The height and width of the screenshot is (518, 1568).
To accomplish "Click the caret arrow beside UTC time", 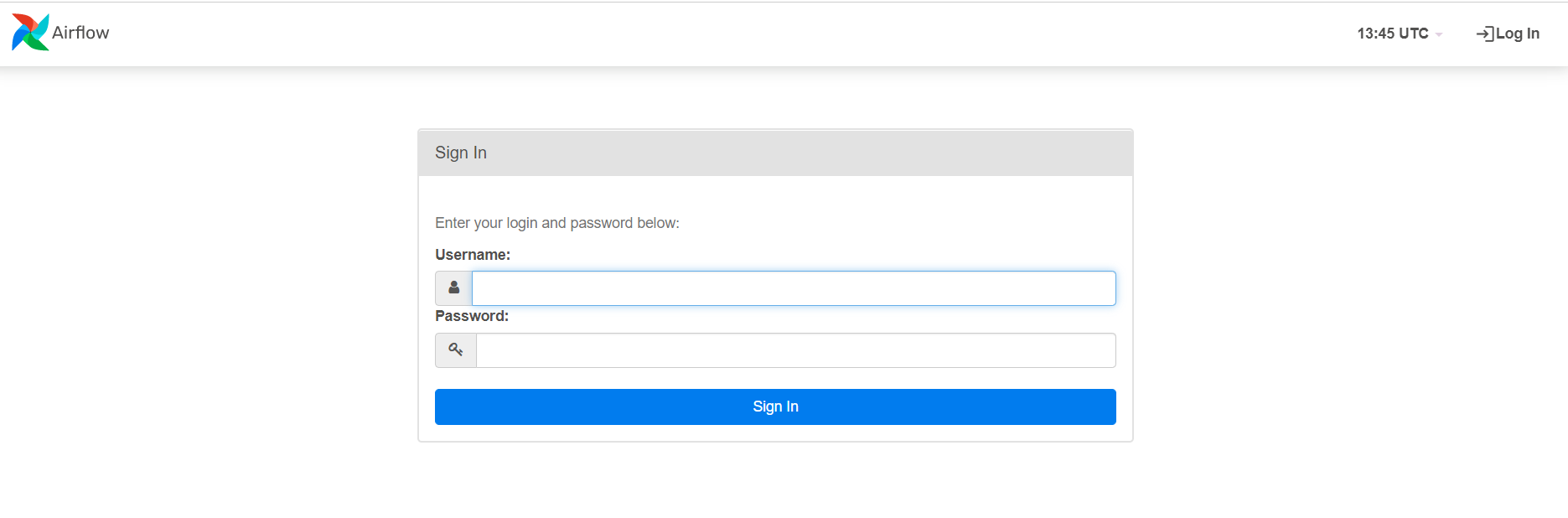I will [x=1439, y=34].
